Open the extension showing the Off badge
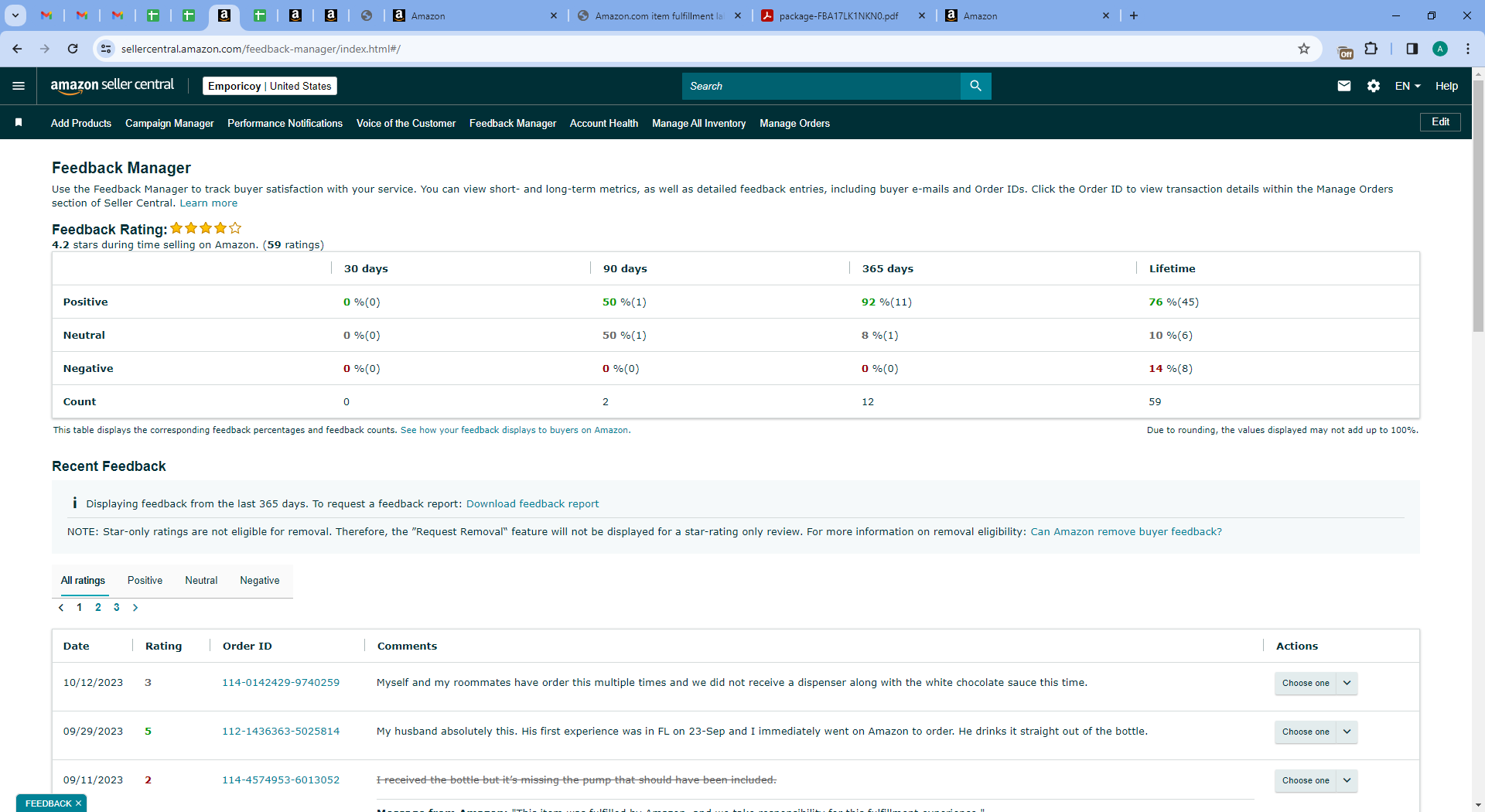 (1345, 51)
